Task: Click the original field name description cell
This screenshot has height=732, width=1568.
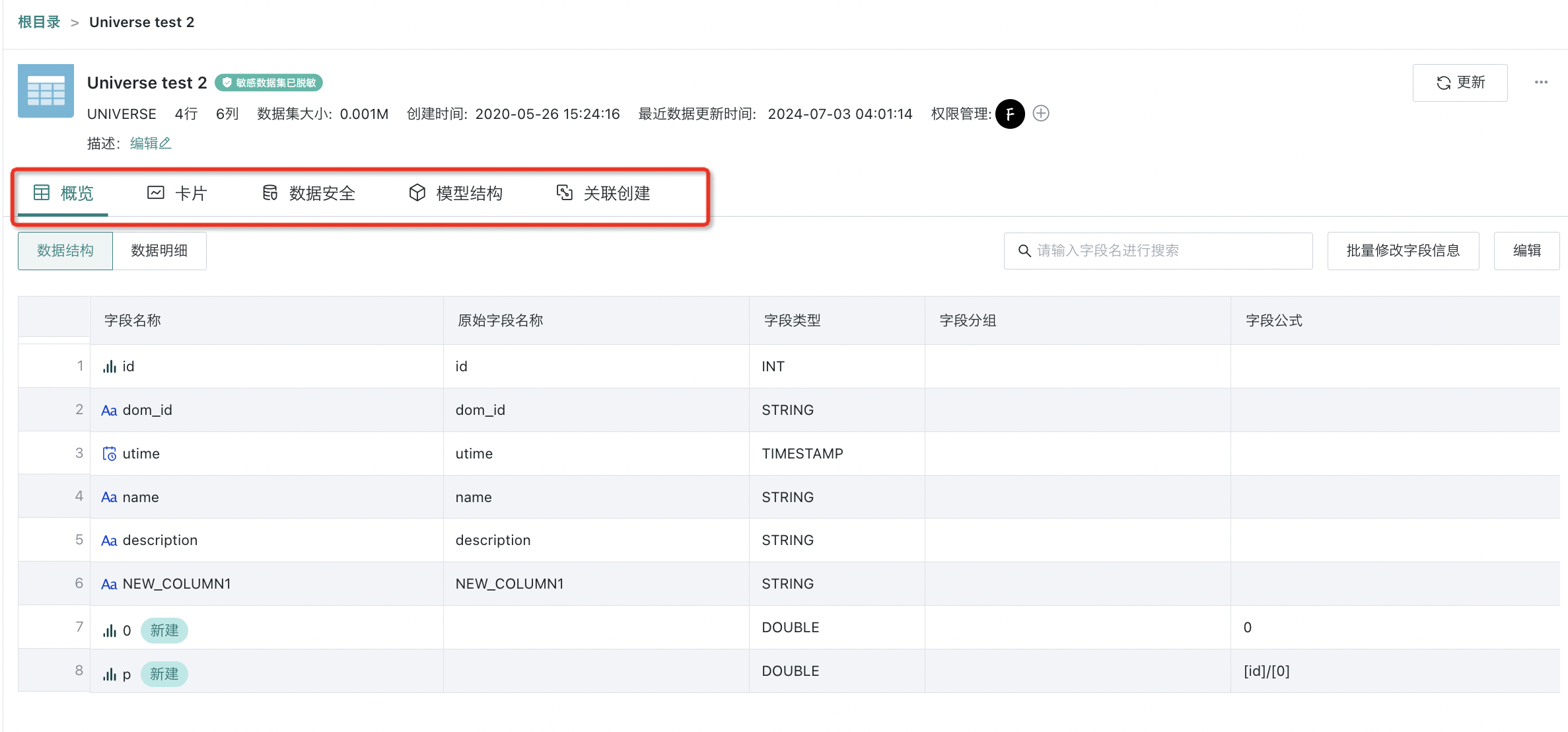Action: 596,540
